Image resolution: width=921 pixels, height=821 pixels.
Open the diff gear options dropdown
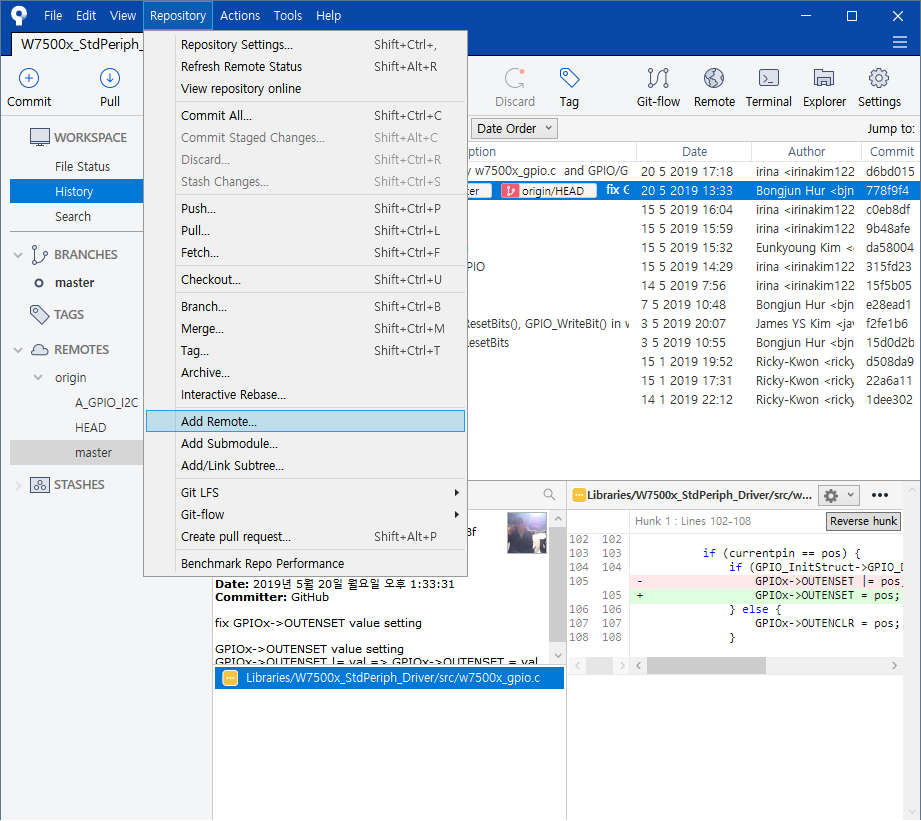(x=838, y=496)
